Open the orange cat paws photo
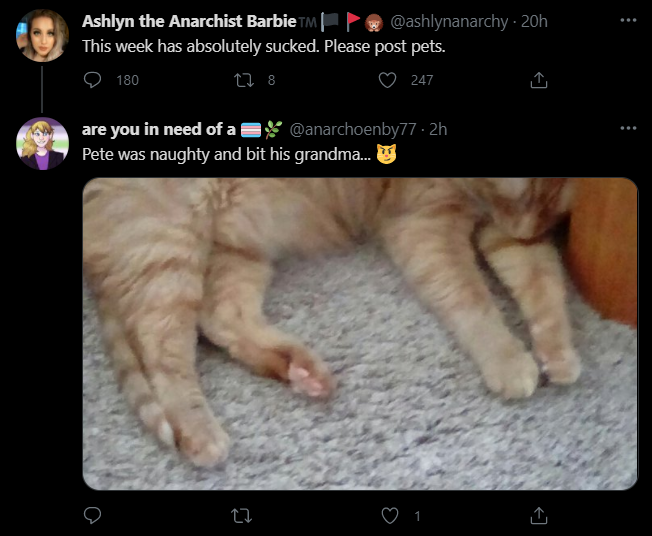Screen dimensions: 652x536 pos(360,334)
